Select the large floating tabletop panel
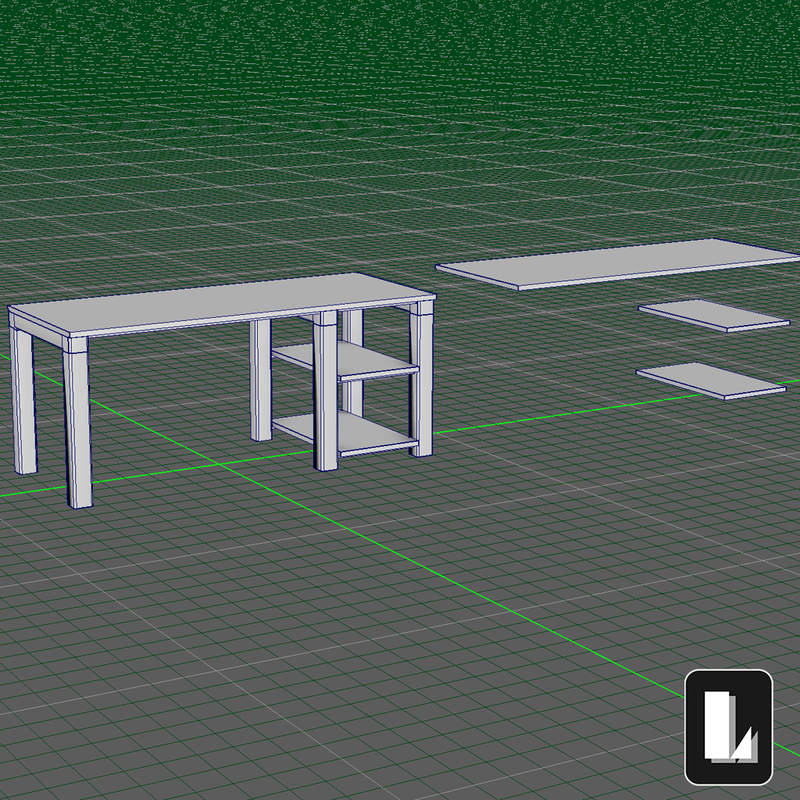Image resolution: width=800 pixels, height=800 pixels. point(610,262)
